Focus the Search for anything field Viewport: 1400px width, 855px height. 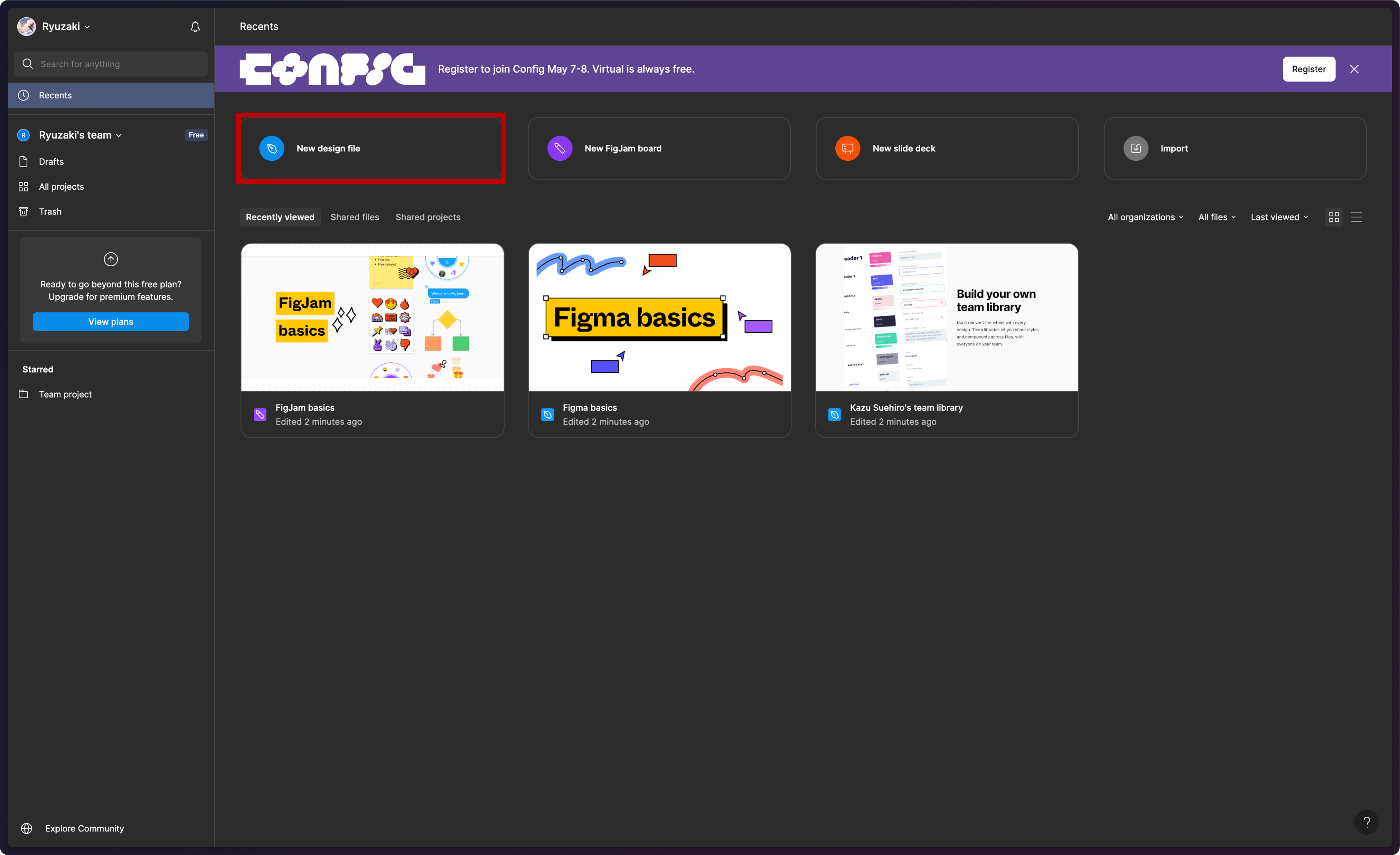click(x=111, y=64)
